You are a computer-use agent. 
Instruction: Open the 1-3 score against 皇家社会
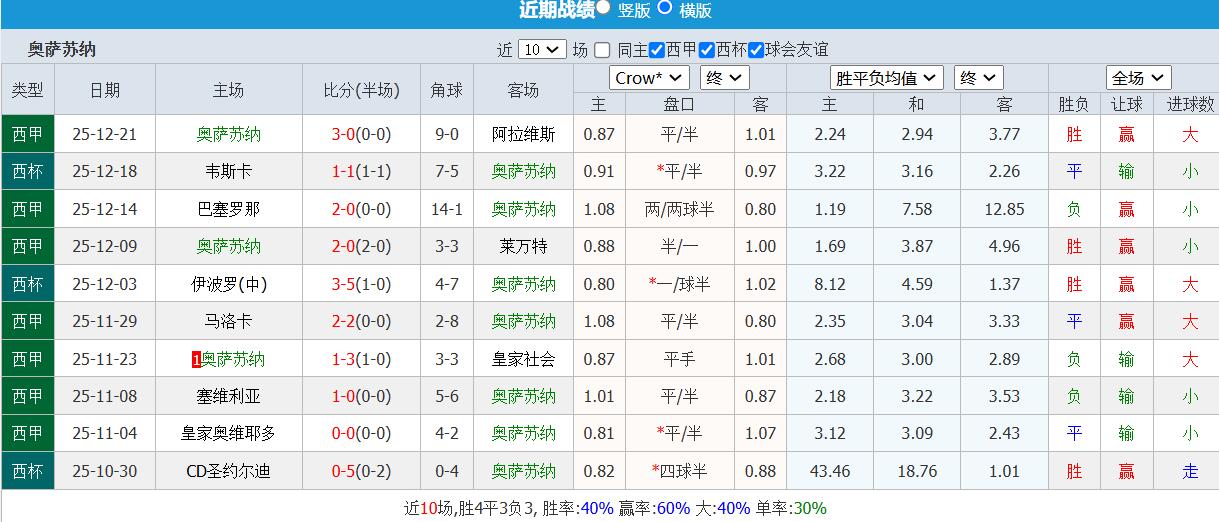343,359
